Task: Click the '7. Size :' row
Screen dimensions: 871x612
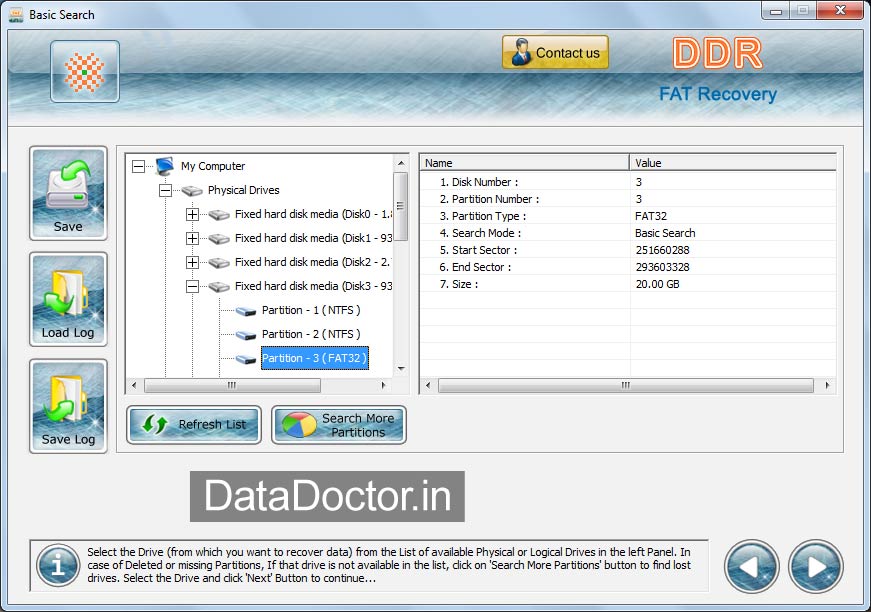Action: point(628,284)
